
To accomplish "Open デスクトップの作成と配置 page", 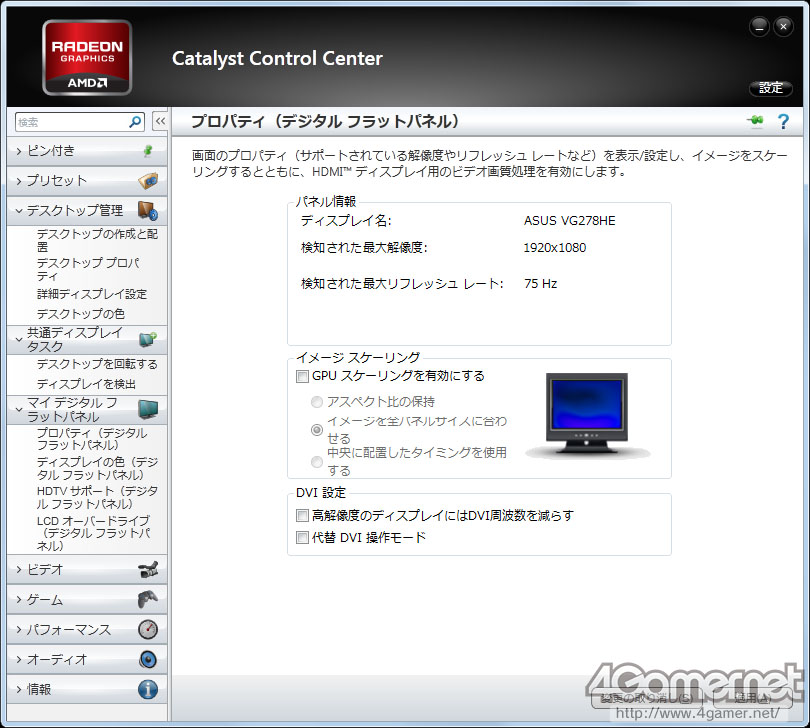I will 97,240.
